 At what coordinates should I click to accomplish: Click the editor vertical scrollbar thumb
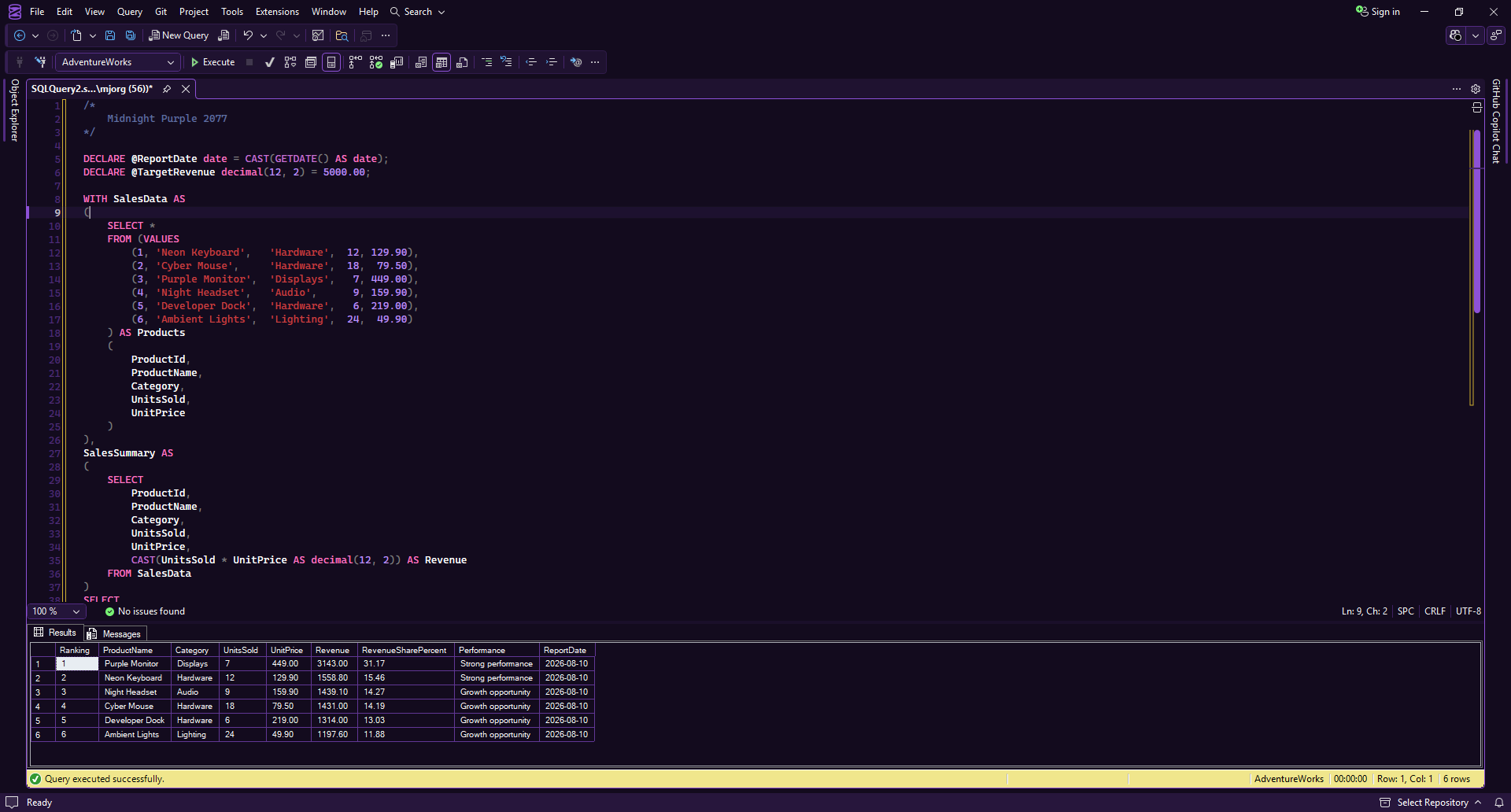(x=1477, y=222)
